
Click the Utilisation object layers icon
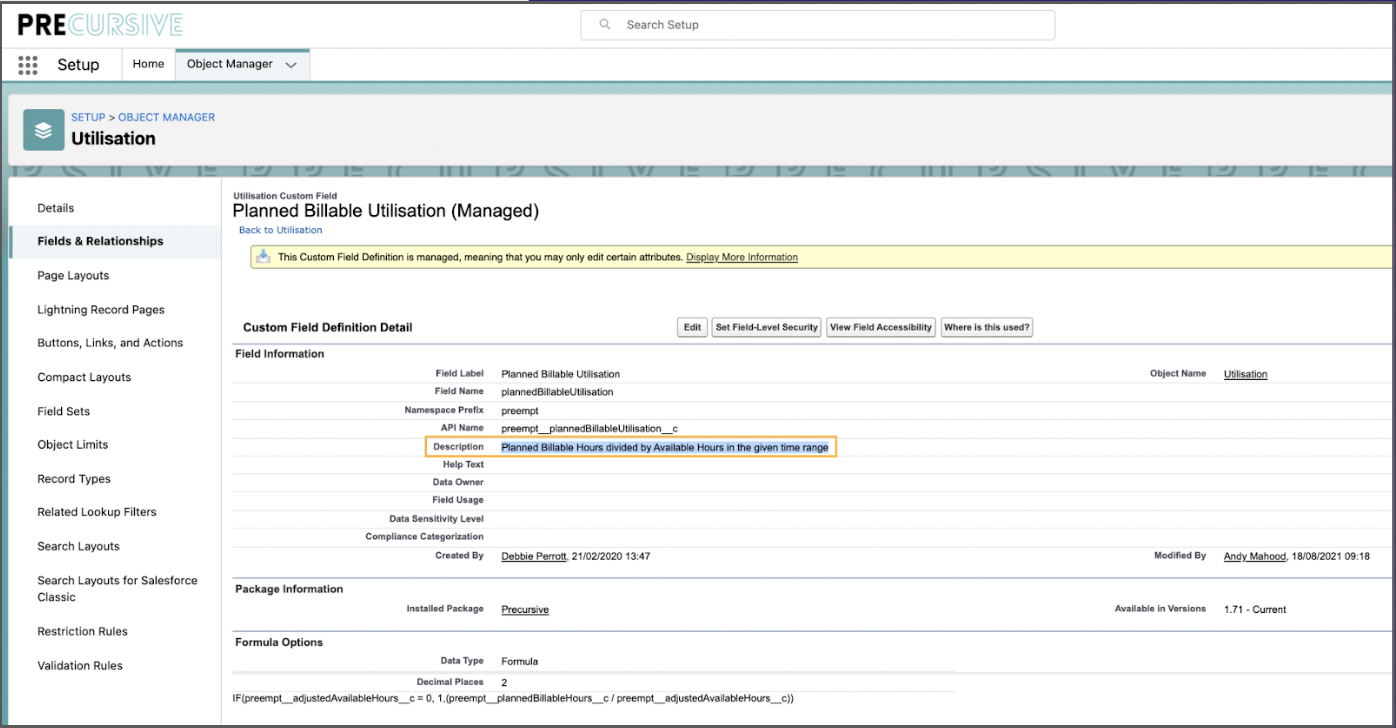(43, 130)
